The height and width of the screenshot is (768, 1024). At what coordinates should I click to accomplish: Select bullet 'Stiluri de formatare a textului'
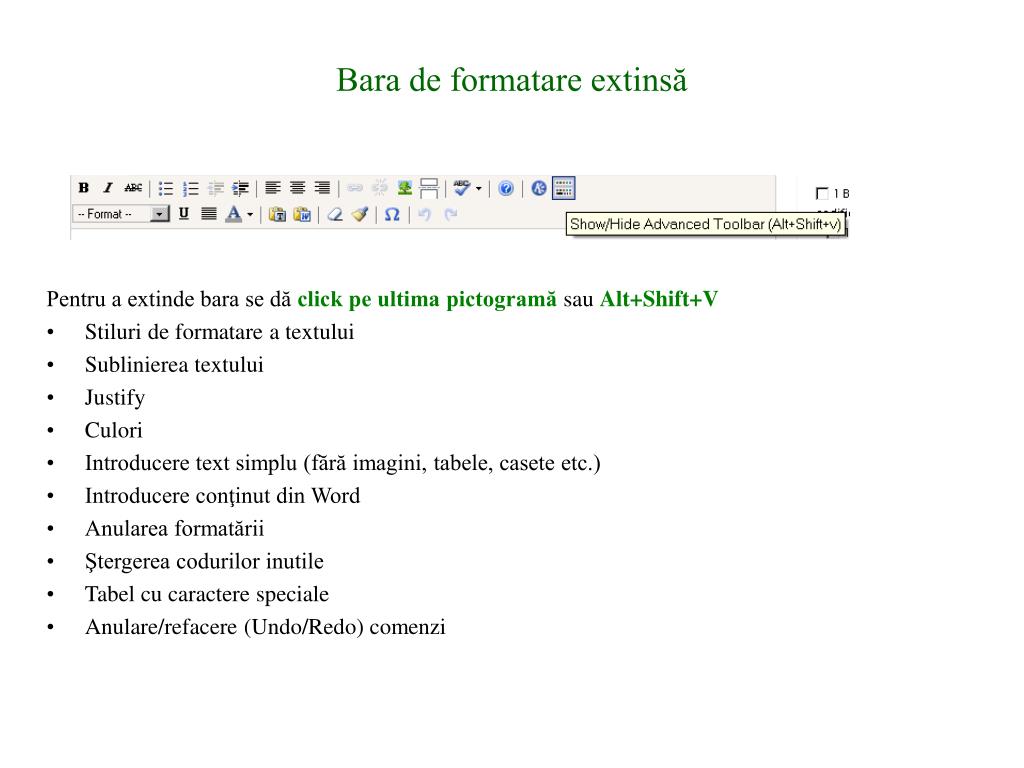click(x=219, y=332)
